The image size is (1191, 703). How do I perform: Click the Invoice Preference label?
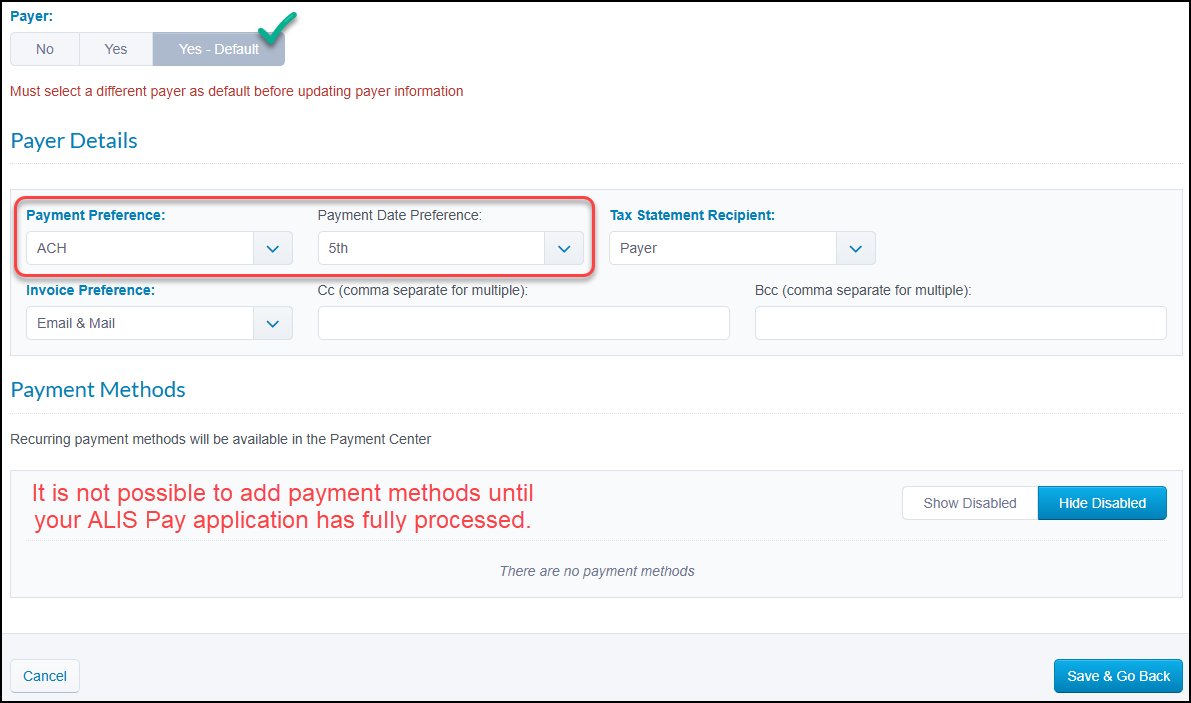tap(90, 291)
